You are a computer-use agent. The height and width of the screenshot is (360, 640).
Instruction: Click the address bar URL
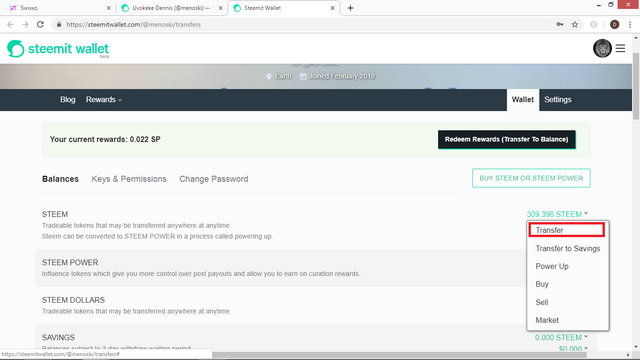coord(133,24)
